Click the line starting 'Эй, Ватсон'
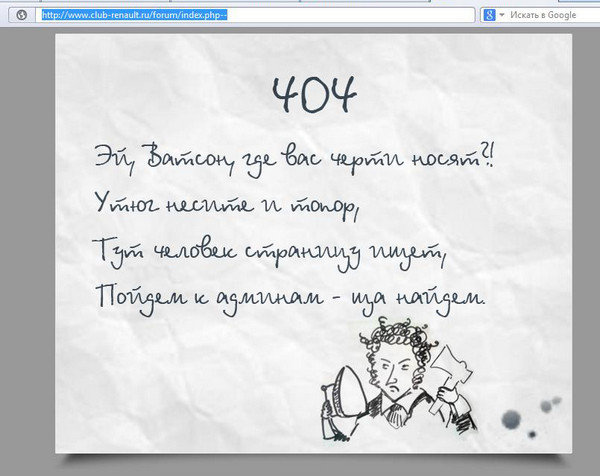 point(297,157)
